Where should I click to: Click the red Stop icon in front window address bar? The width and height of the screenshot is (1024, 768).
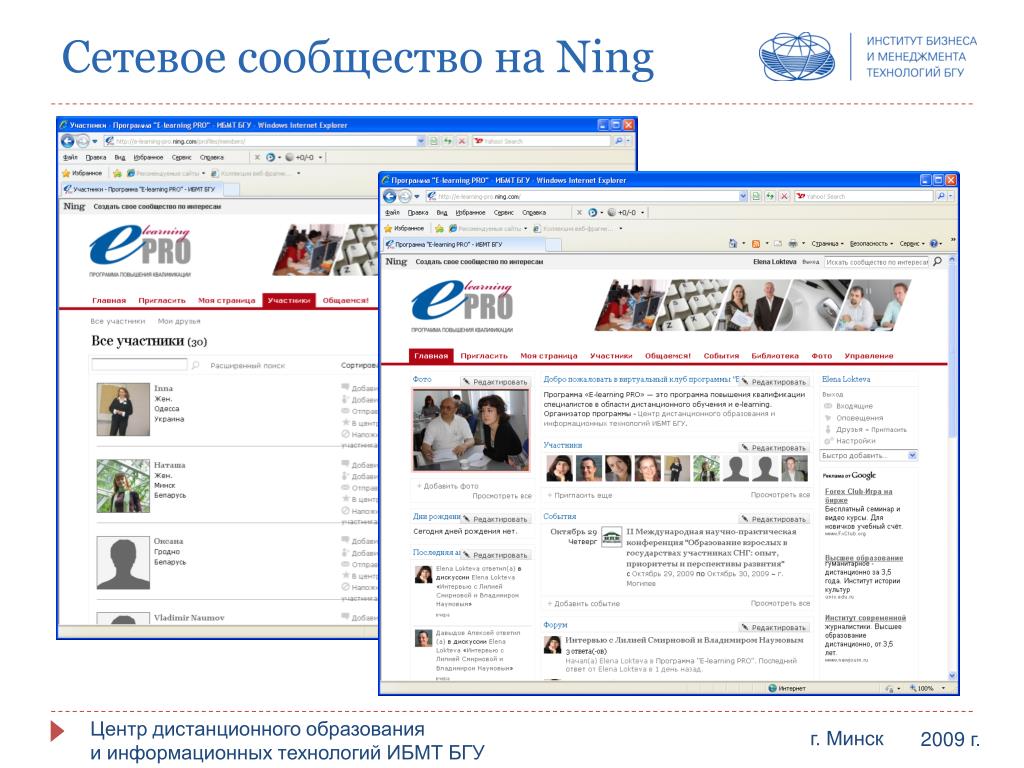(784, 196)
